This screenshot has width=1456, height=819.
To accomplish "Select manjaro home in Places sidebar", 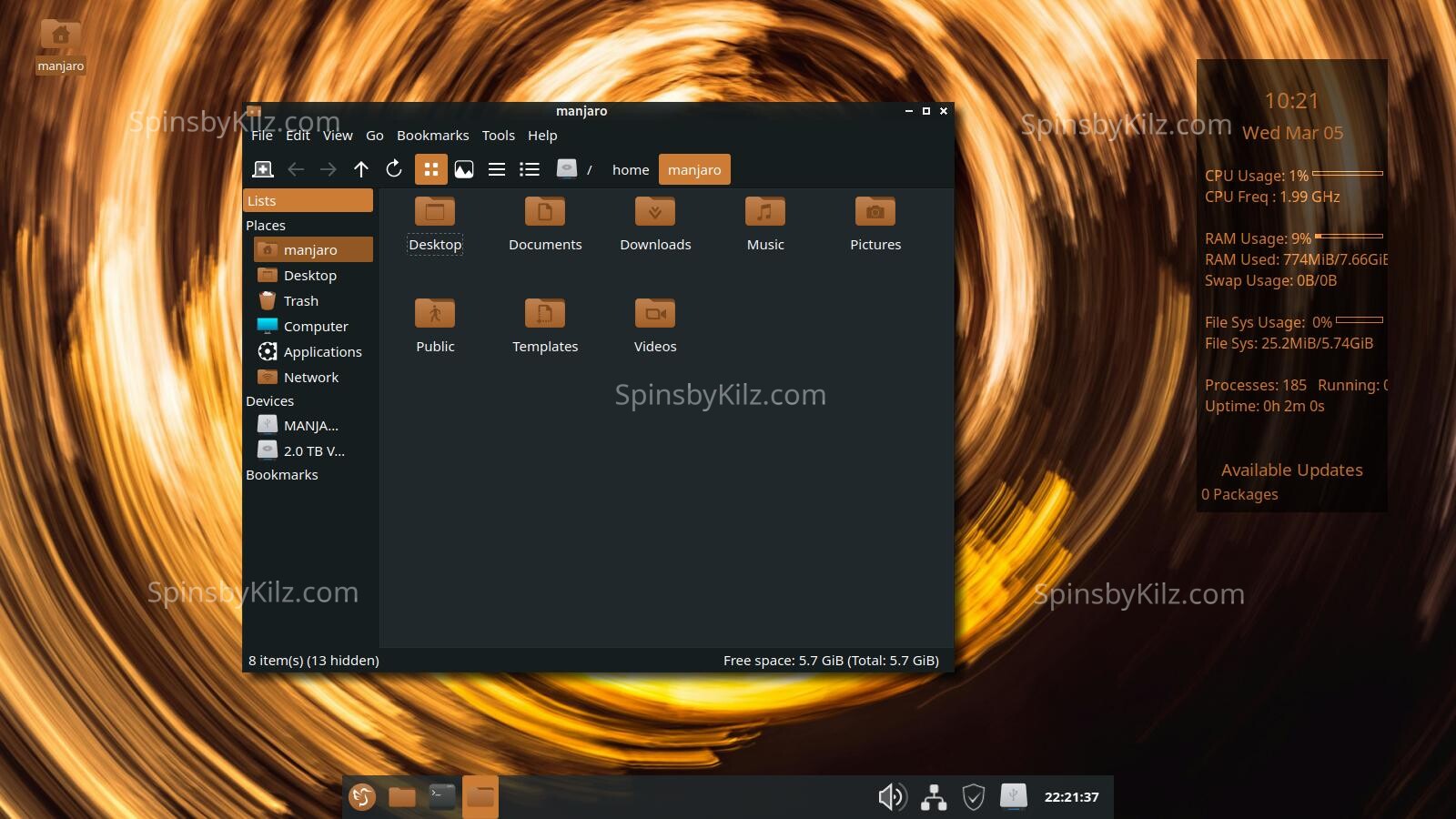I will click(x=313, y=249).
